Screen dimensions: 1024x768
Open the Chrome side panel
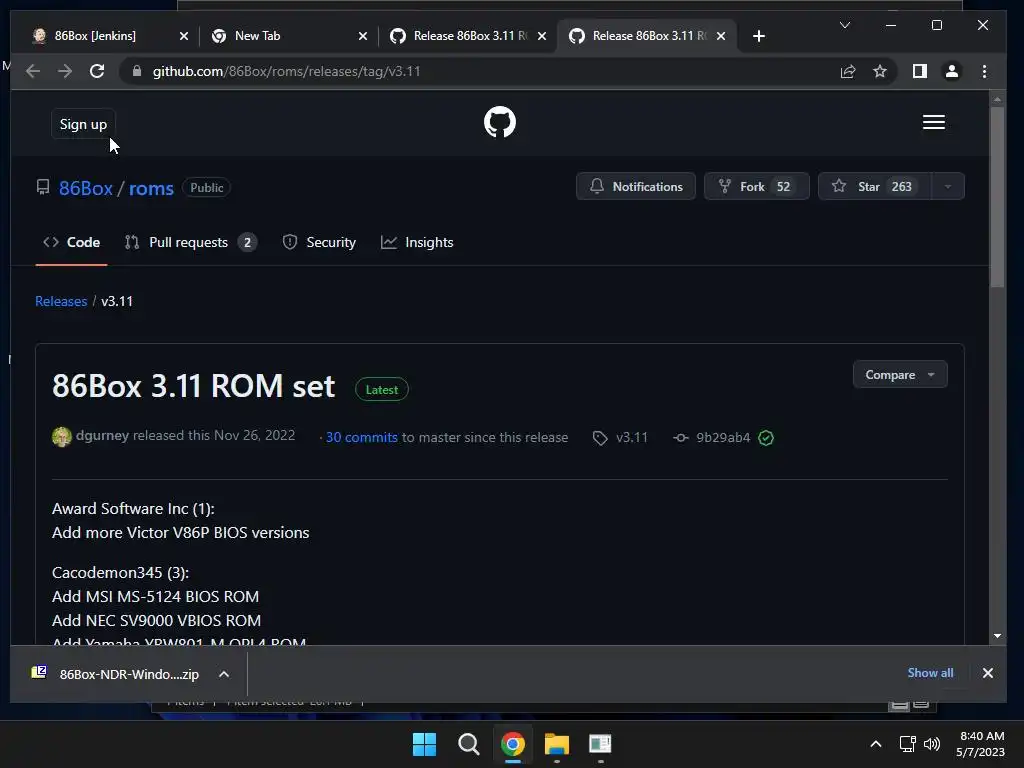pos(920,71)
